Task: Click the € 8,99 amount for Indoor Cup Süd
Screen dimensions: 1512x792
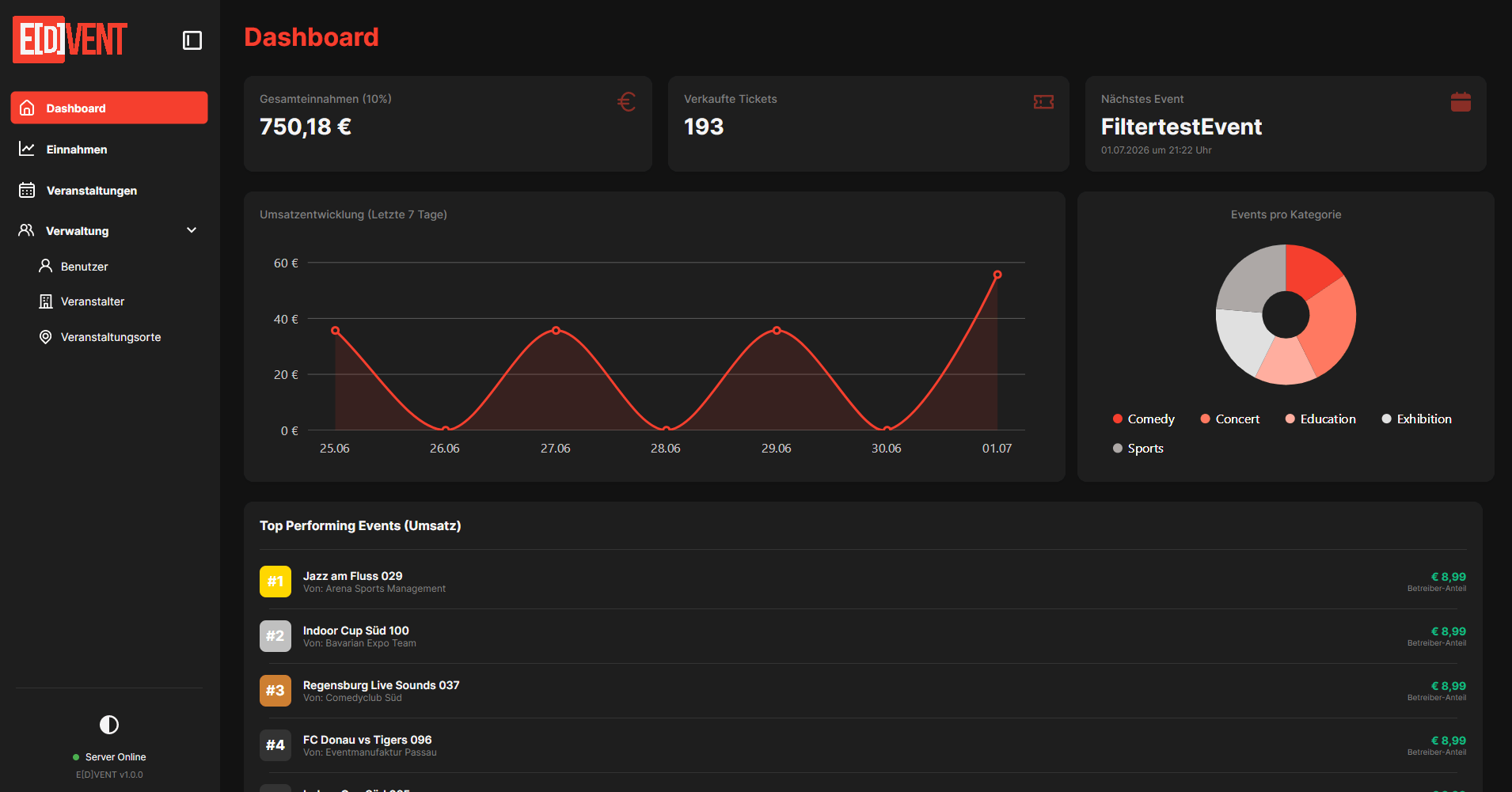Action: click(x=1449, y=631)
